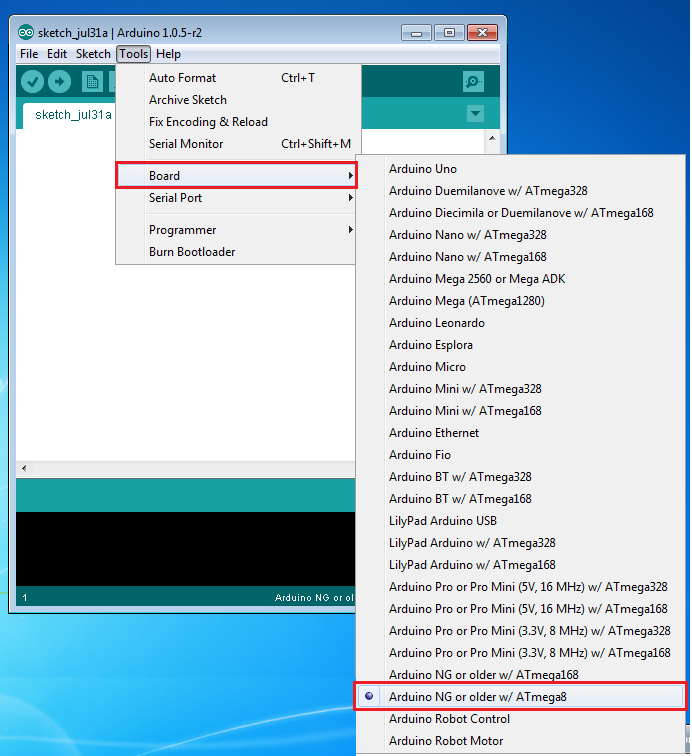Choose Arduino BT w/ ATmega328
This screenshot has width=692, height=756.
pyautogui.click(x=520, y=477)
